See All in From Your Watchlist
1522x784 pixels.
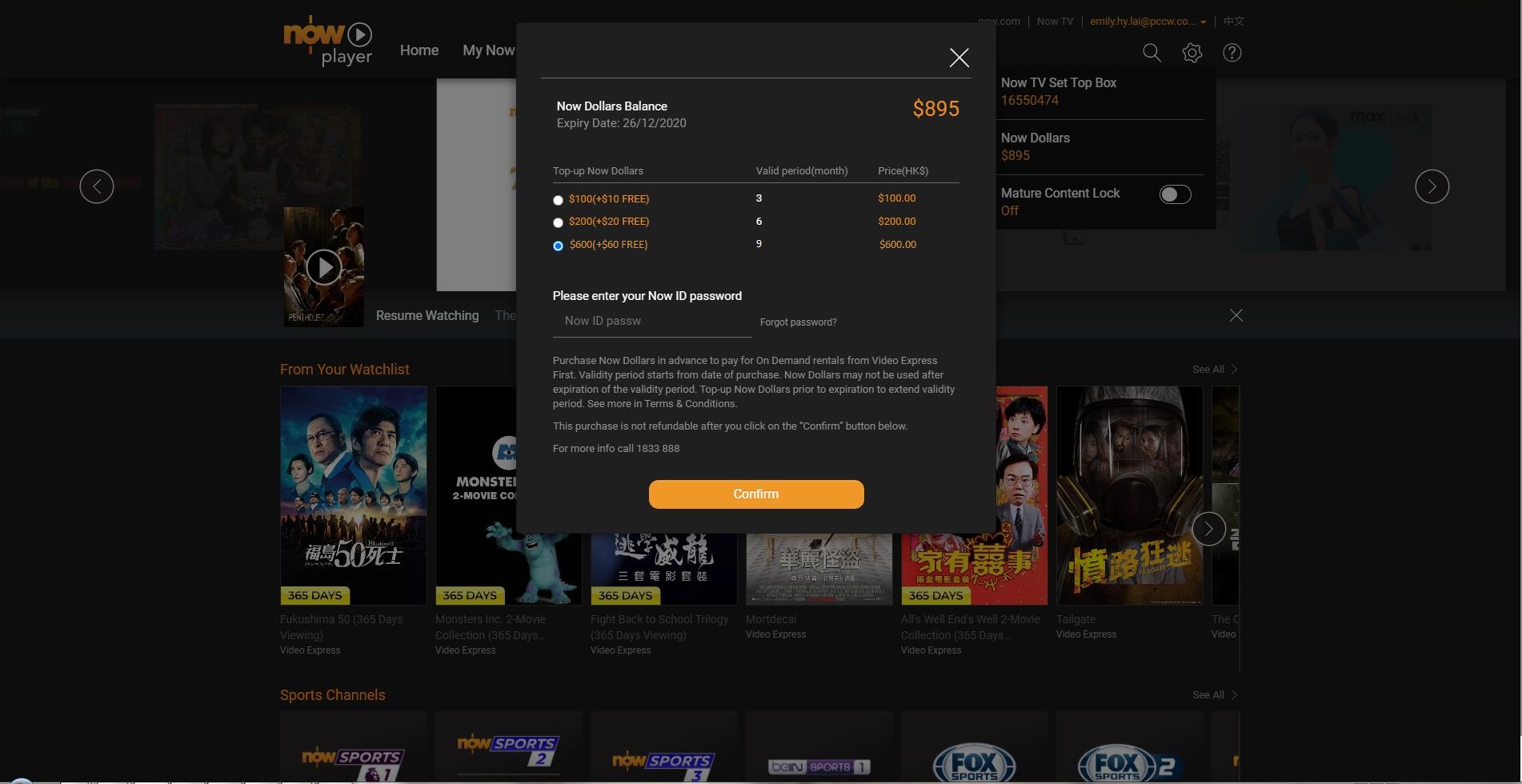1215,370
